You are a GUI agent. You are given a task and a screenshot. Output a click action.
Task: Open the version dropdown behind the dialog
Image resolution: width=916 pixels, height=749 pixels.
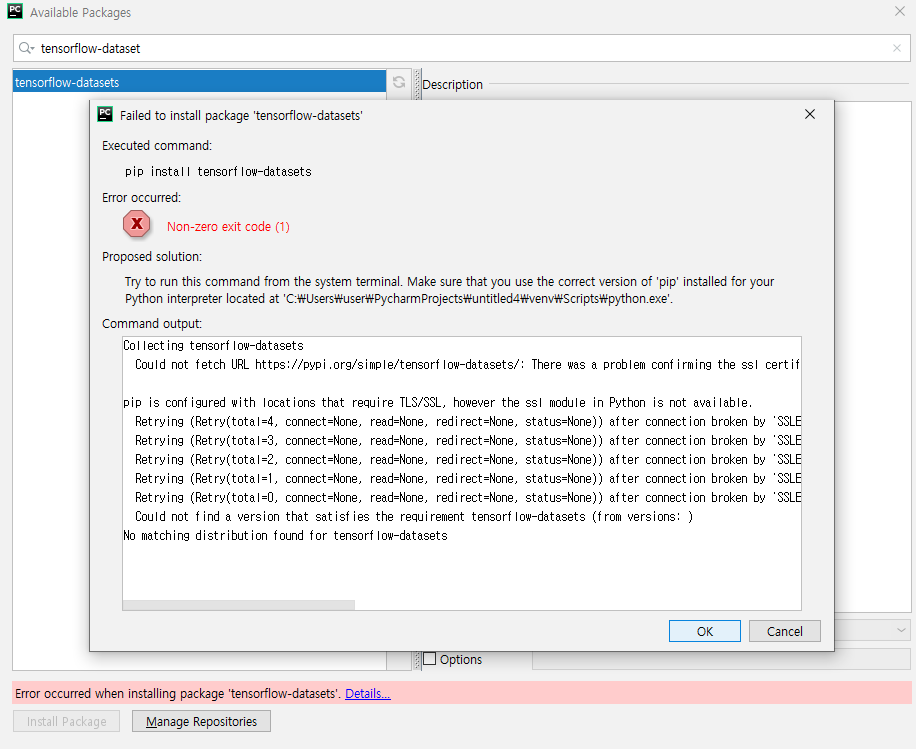click(901, 630)
